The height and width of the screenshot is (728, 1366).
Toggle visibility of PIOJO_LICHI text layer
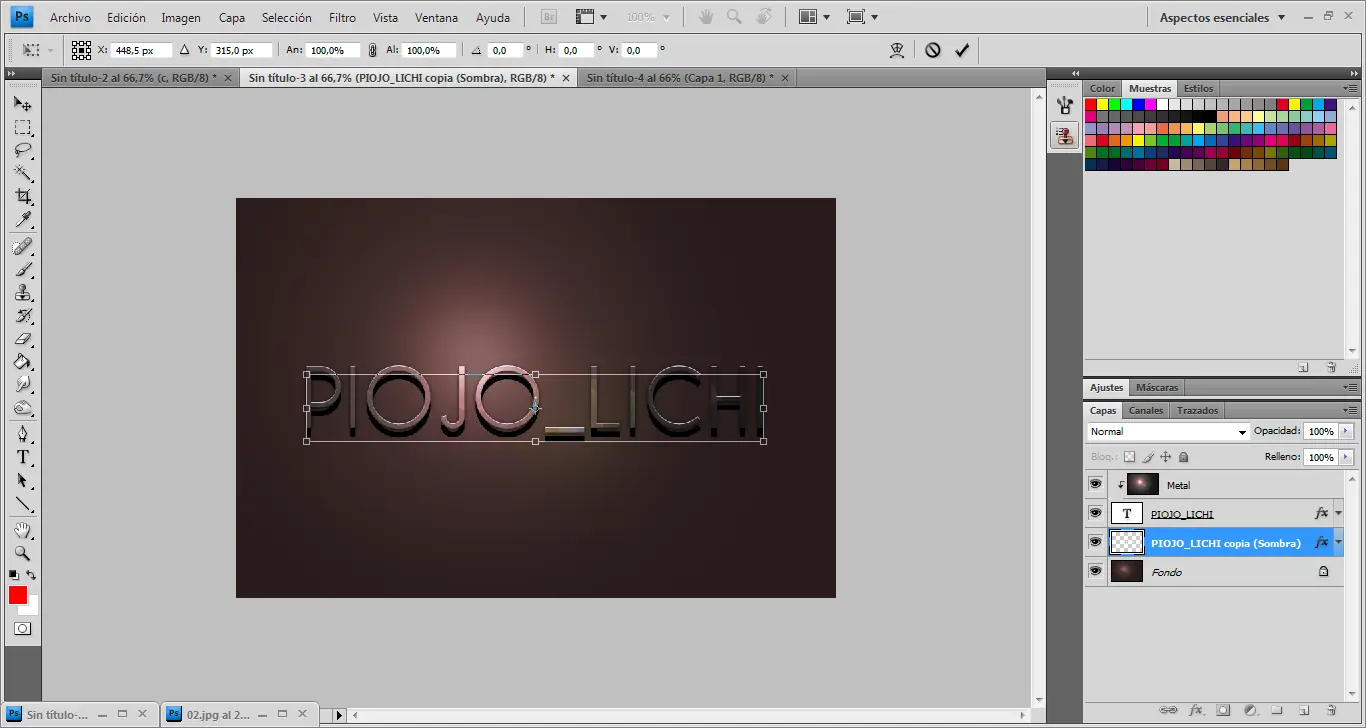tap(1096, 513)
